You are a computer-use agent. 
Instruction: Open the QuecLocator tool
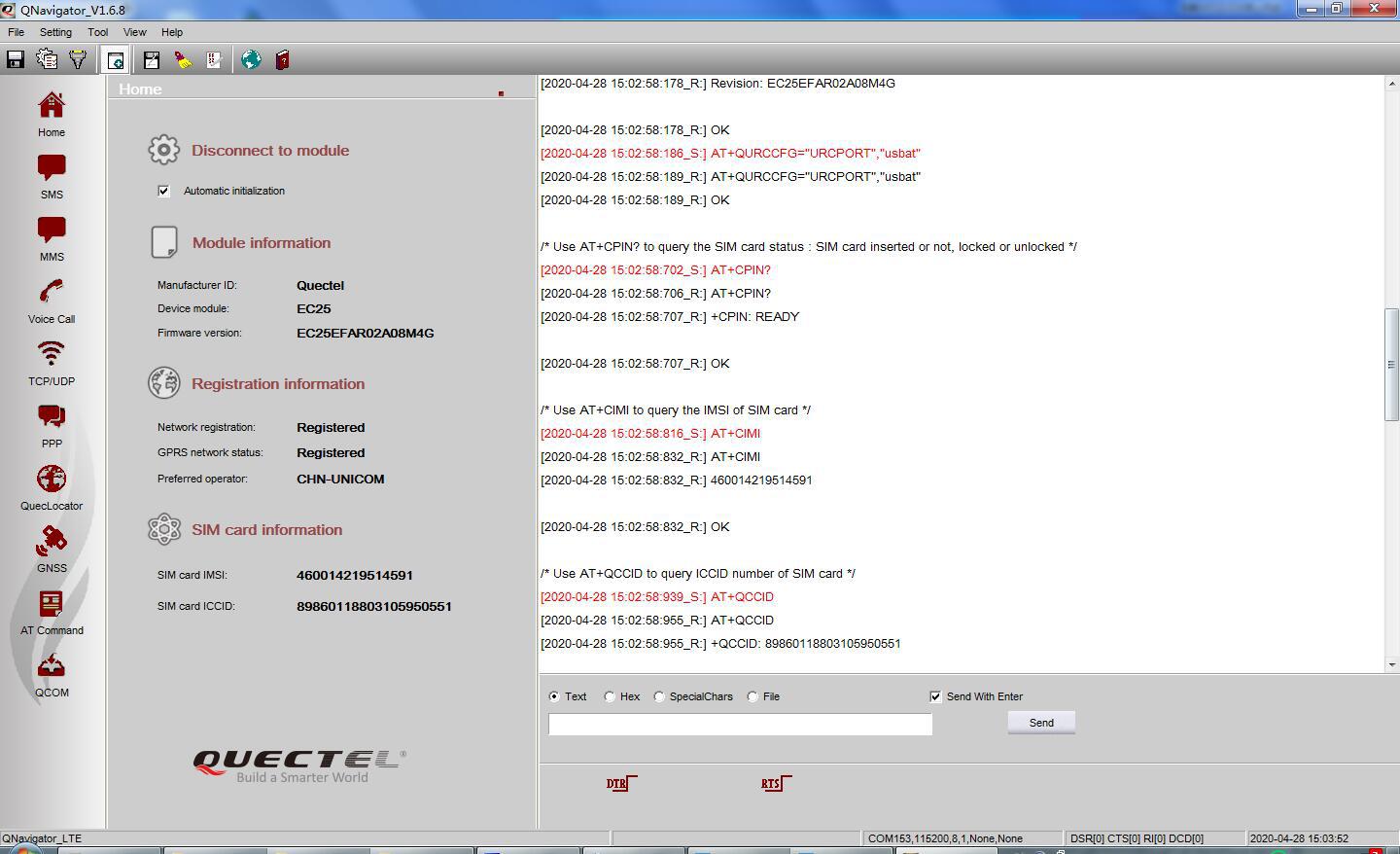pos(52,487)
